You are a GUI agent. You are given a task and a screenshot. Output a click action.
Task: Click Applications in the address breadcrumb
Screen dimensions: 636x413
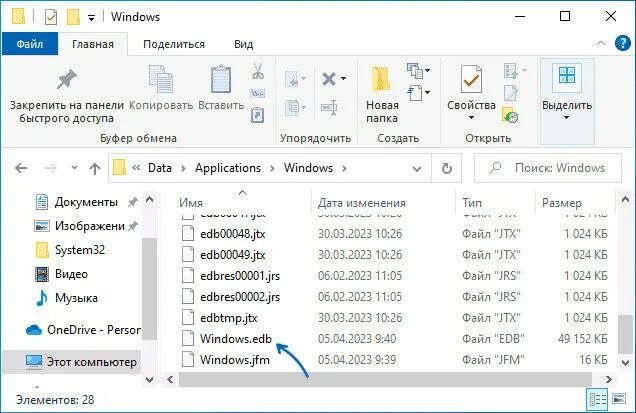point(228,168)
